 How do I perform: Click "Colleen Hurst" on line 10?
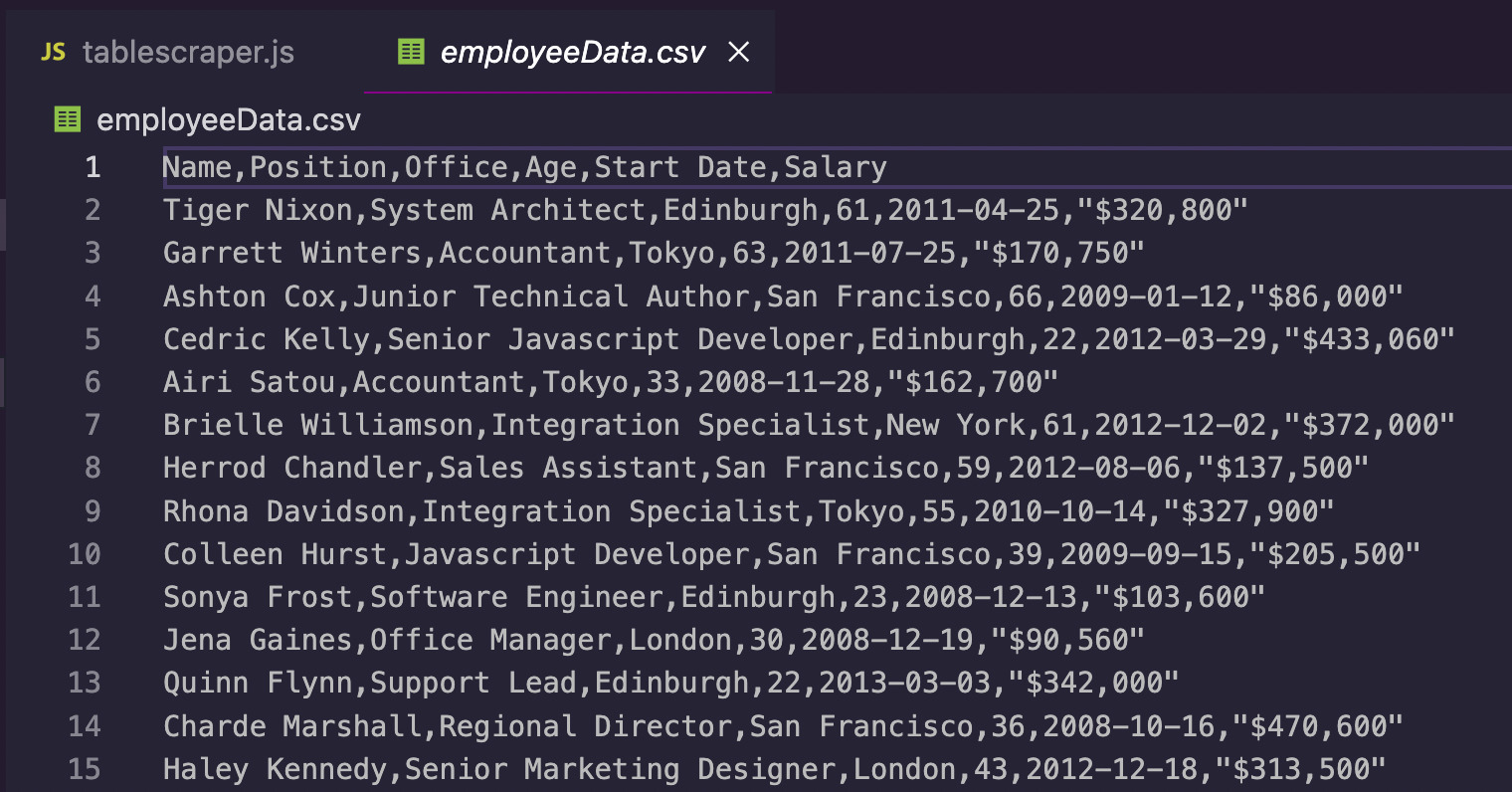(275, 554)
